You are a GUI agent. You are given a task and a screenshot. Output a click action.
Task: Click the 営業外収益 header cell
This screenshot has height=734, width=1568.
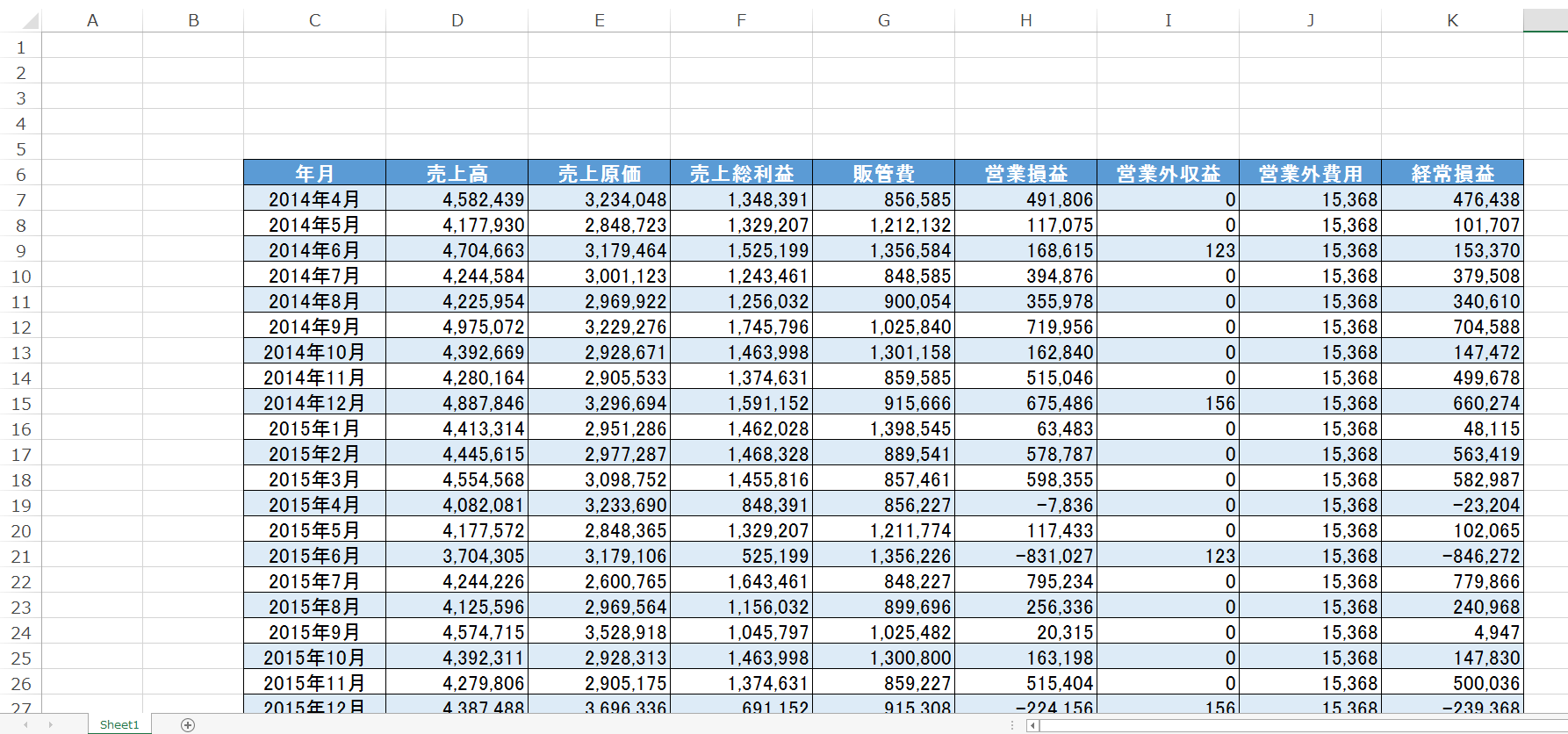[1168, 173]
